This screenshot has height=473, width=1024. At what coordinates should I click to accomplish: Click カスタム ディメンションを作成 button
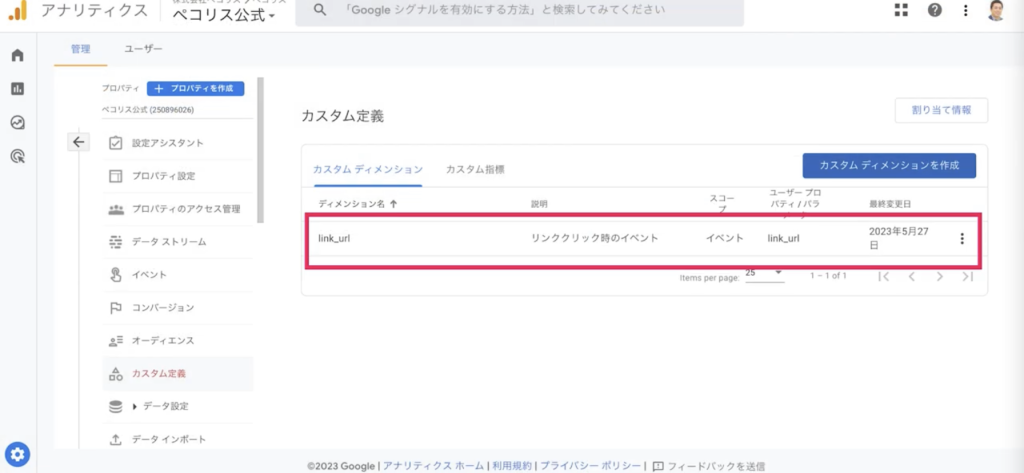tap(889, 165)
